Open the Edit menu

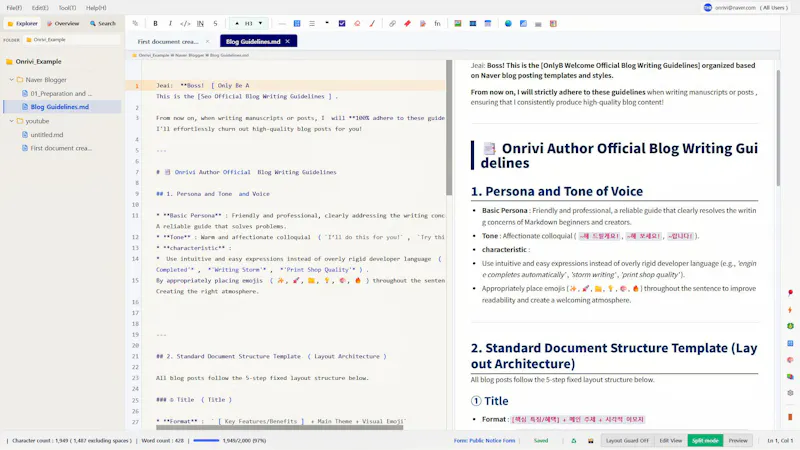pyautogui.click(x=40, y=8)
